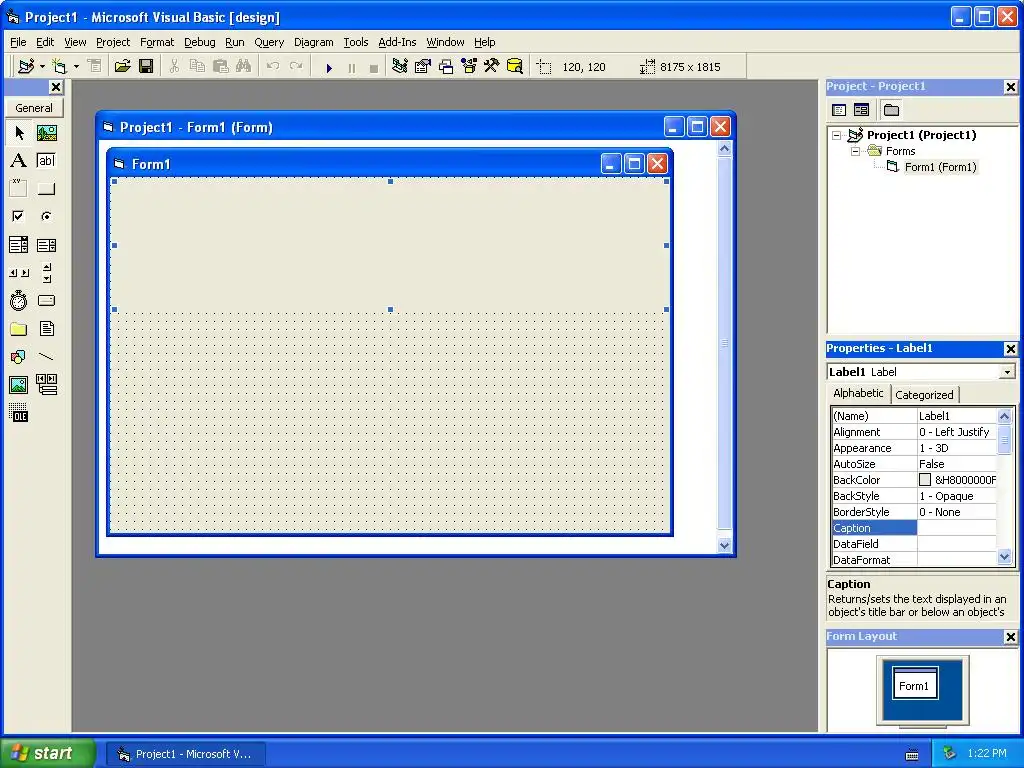The image size is (1024, 768).
Task: Switch to the Categorized properties tab
Action: pos(924,395)
